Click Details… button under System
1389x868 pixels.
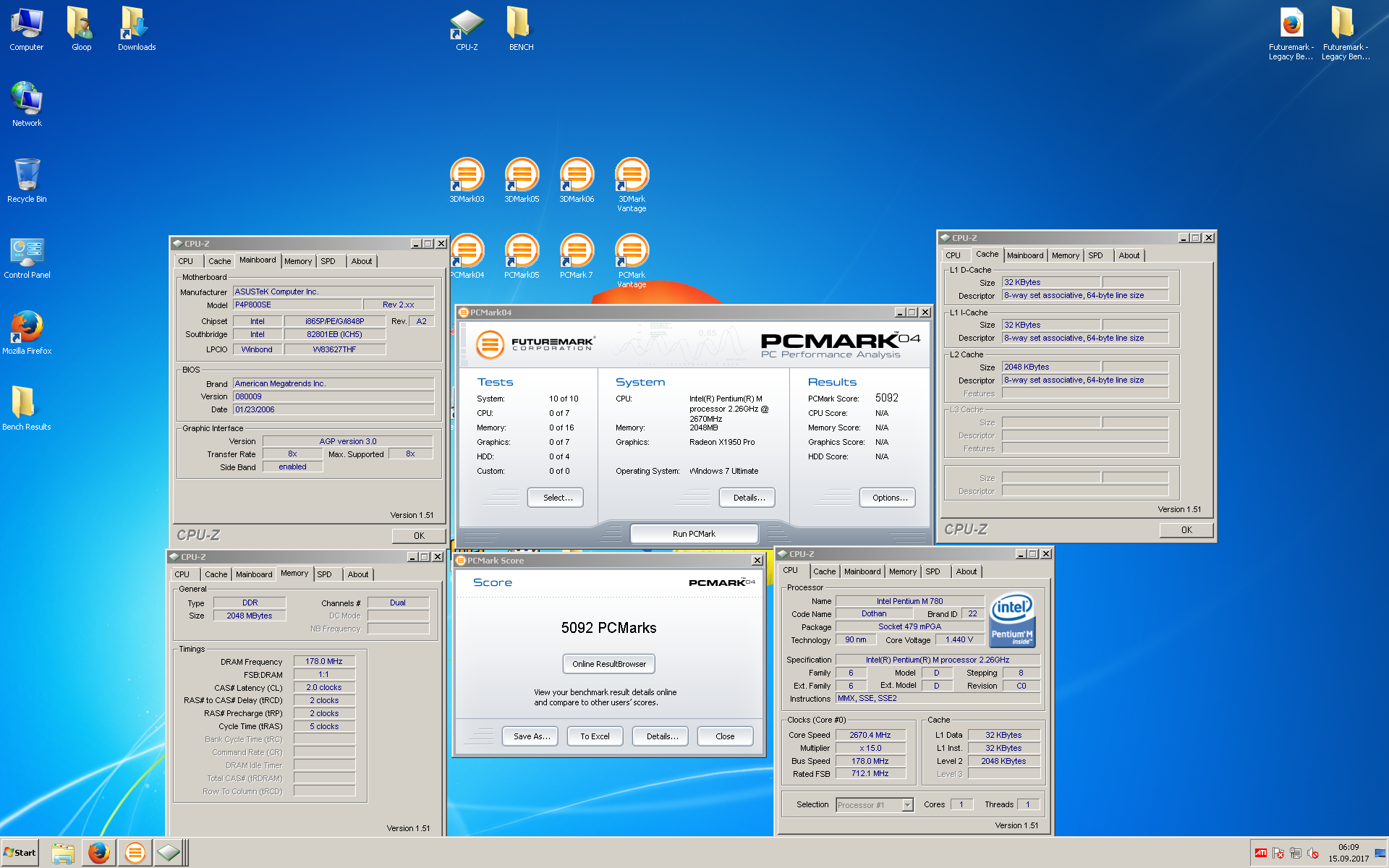coord(747,498)
